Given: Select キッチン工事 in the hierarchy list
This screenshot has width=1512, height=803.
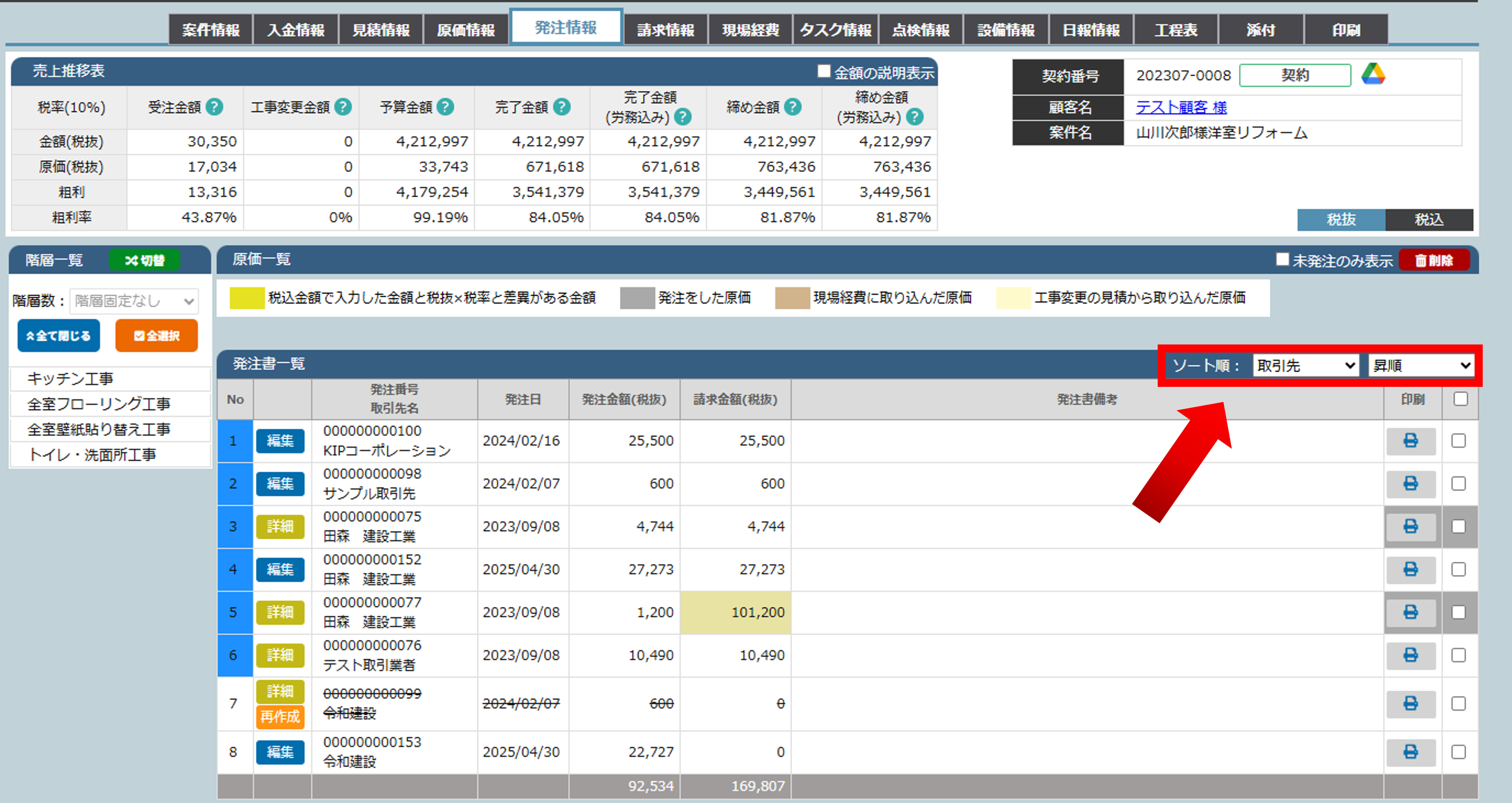Looking at the screenshot, I should coord(70,379).
